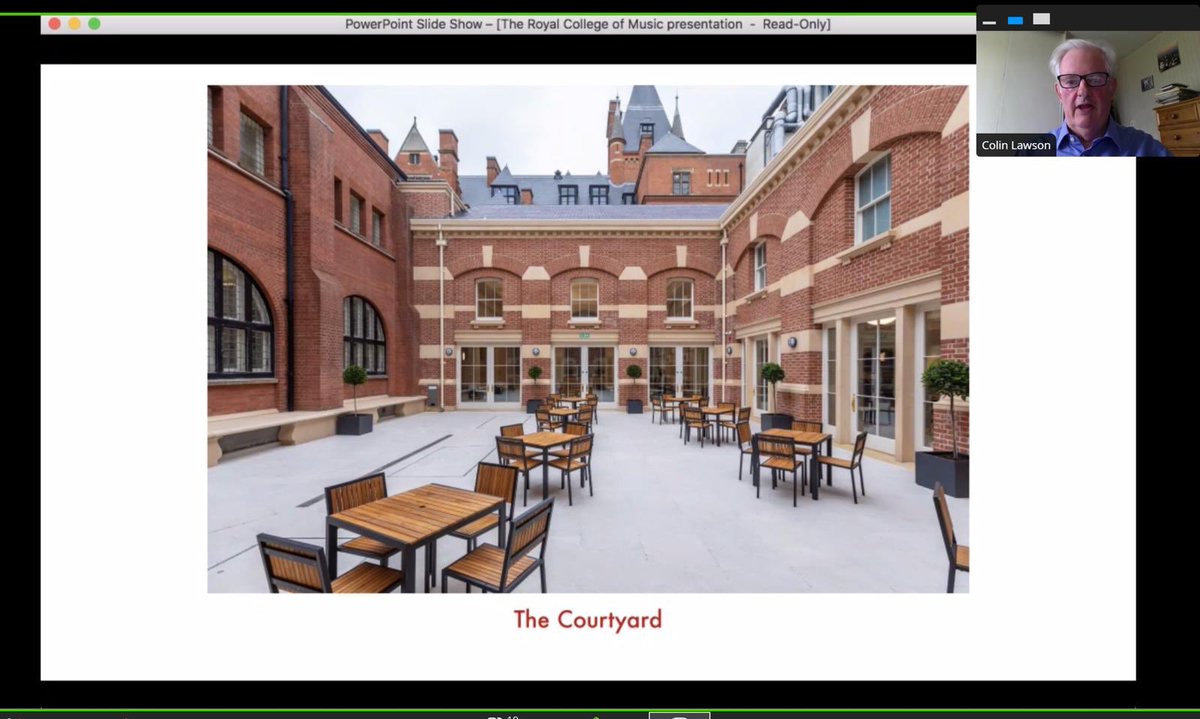This screenshot has height=719, width=1200.
Task: Click the courtyard photo on the slide
Action: point(588,339)
